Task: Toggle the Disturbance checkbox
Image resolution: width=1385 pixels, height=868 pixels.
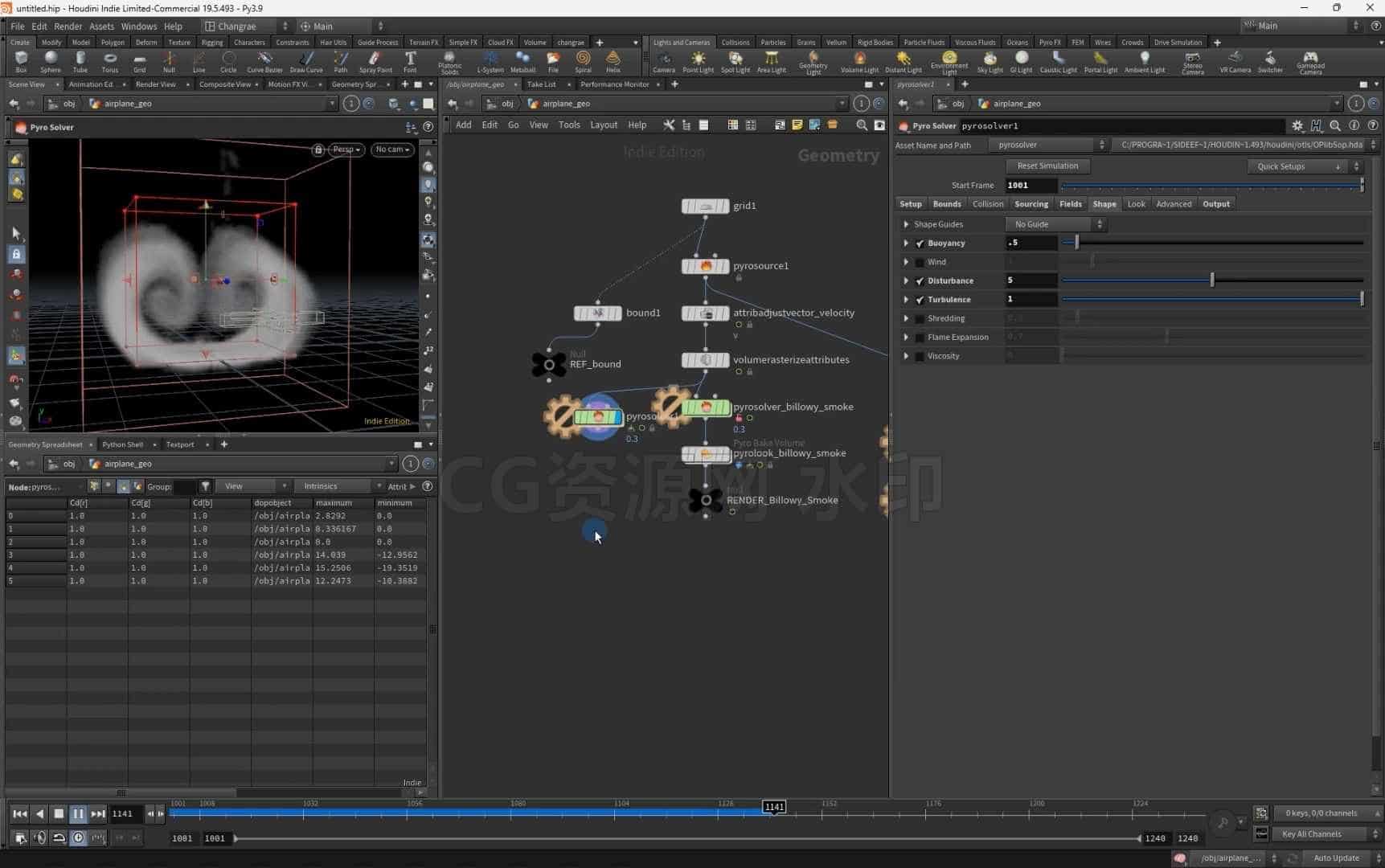Action: [x=920, y=281]
